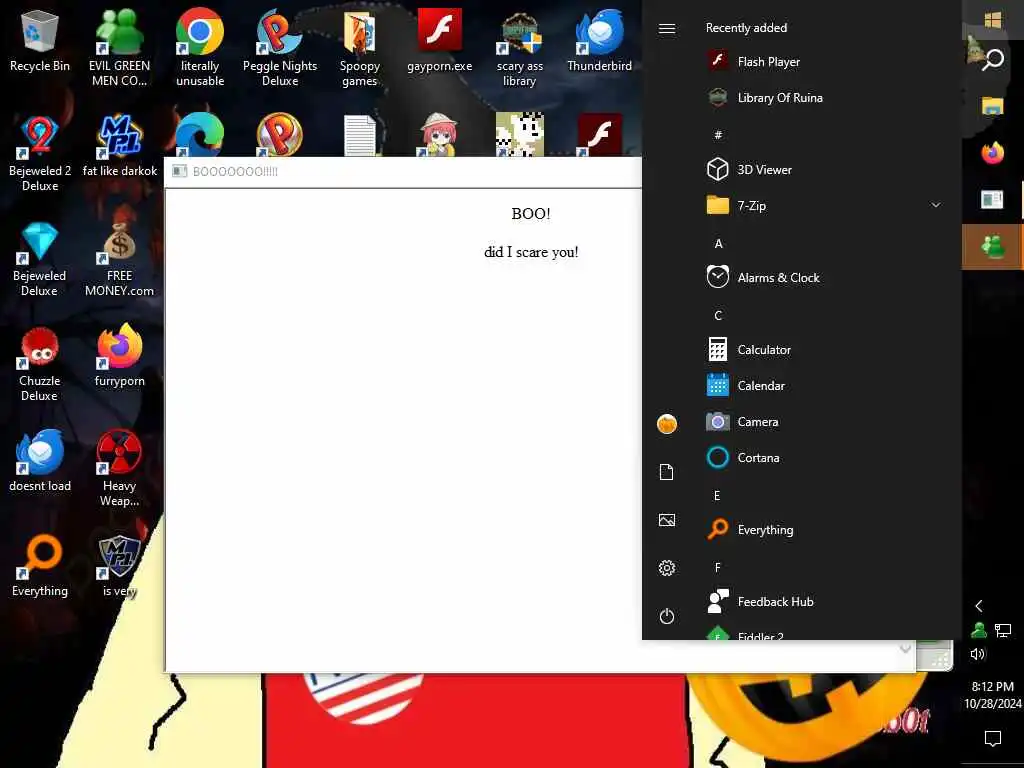Click the BOO! text in window
This screenshot has width=1024, height=768.
coord(531,214)
